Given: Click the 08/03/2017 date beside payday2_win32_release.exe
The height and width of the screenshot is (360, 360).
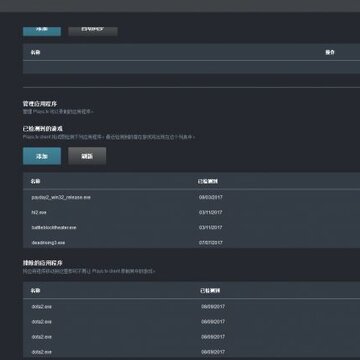Looking at the screenshot, I should (211, 197).
